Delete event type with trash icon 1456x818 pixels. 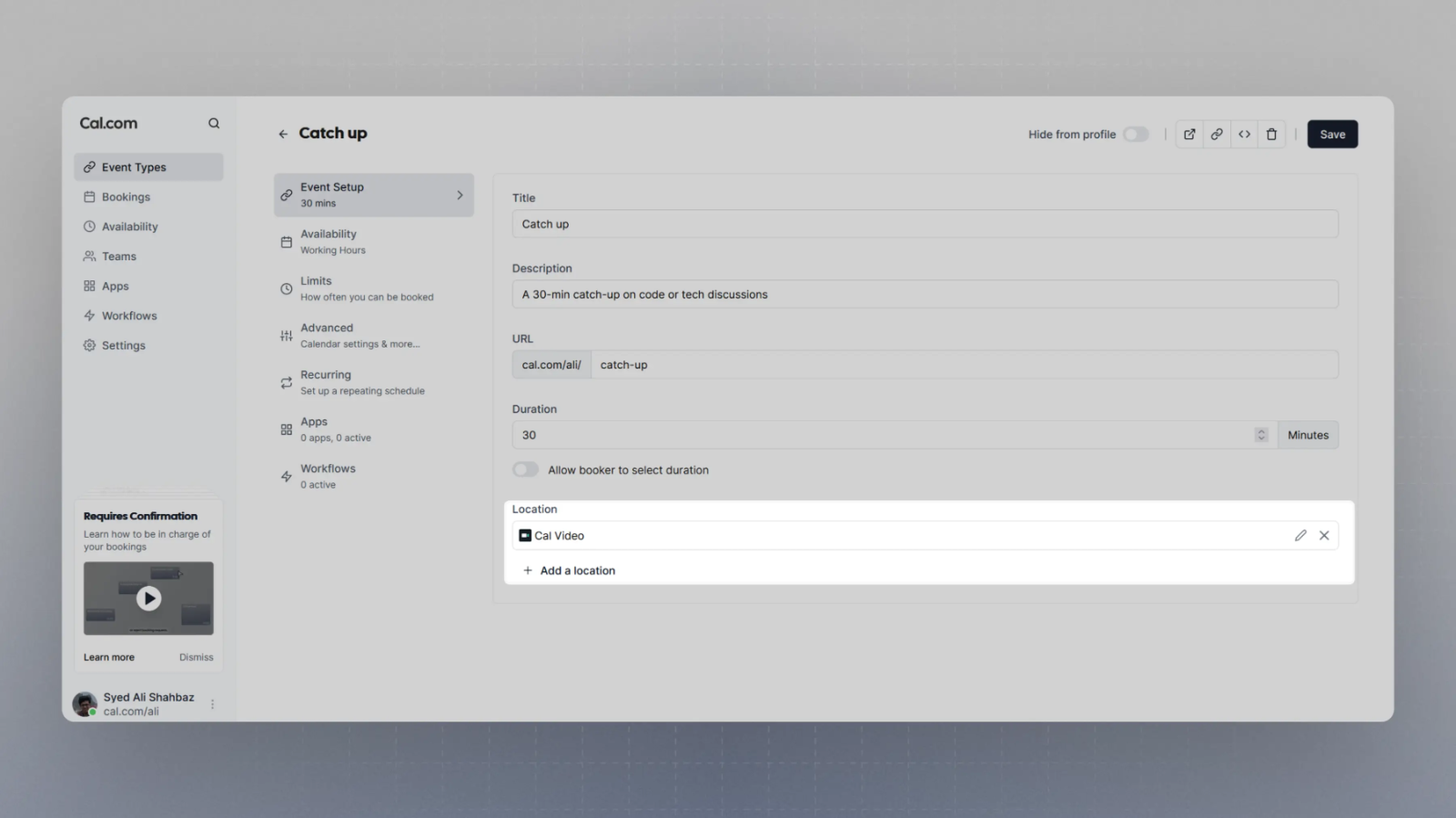[x=1271, y=135]
